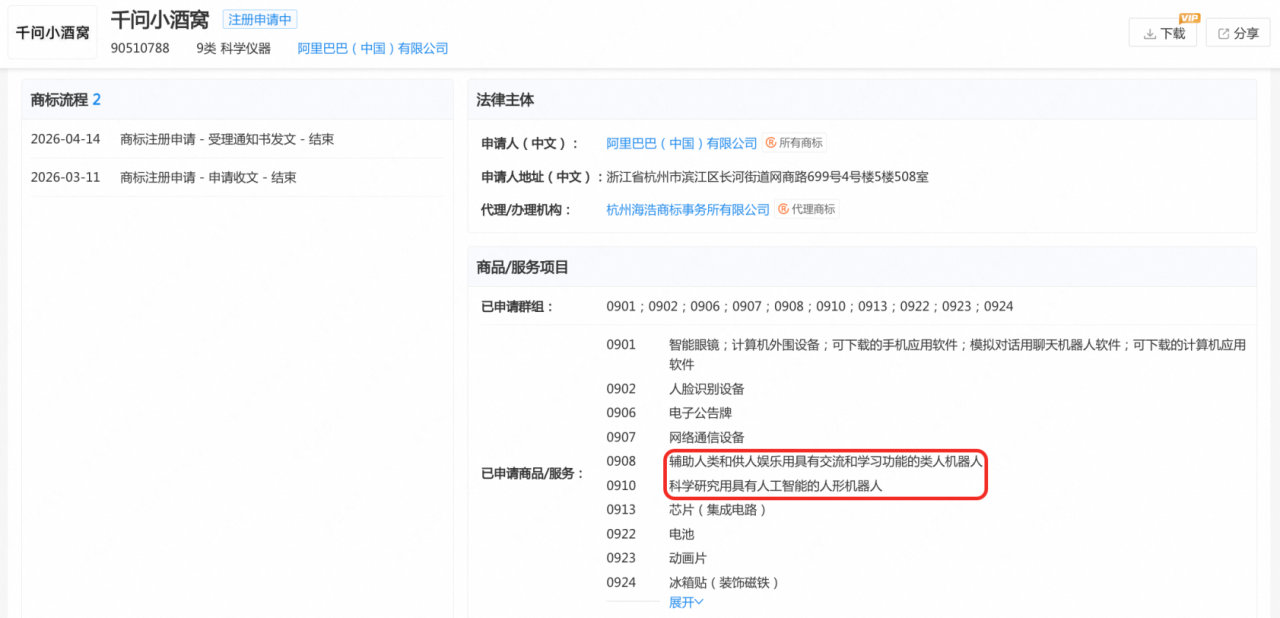
Task: Expand goods list with 展开
Action: point(686,602)
